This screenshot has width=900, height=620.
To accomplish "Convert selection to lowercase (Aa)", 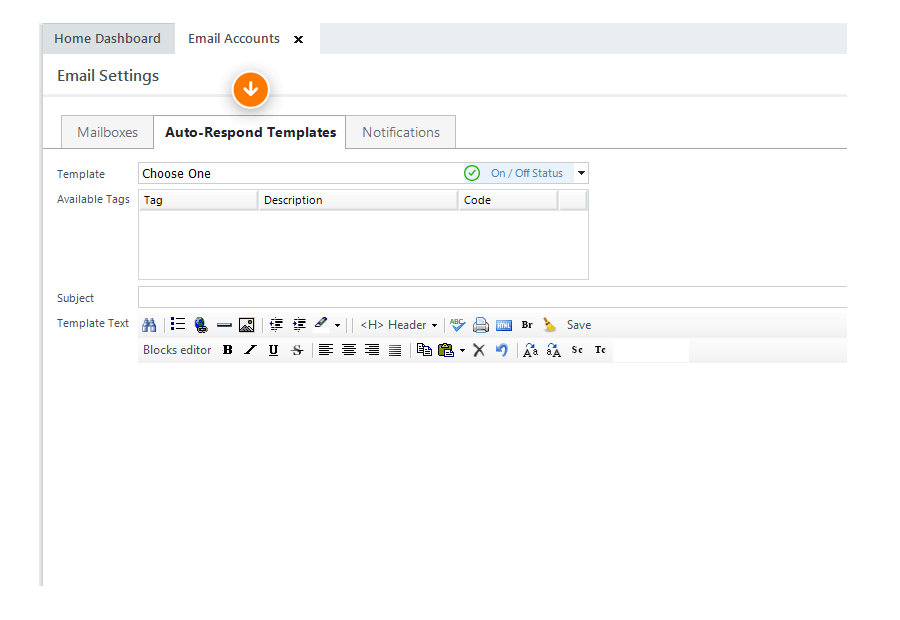I will pos(531,350).
